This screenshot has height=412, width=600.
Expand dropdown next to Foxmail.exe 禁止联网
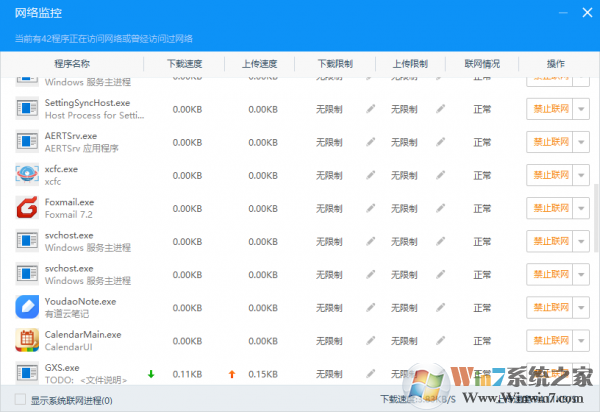[x=582, y=209]
